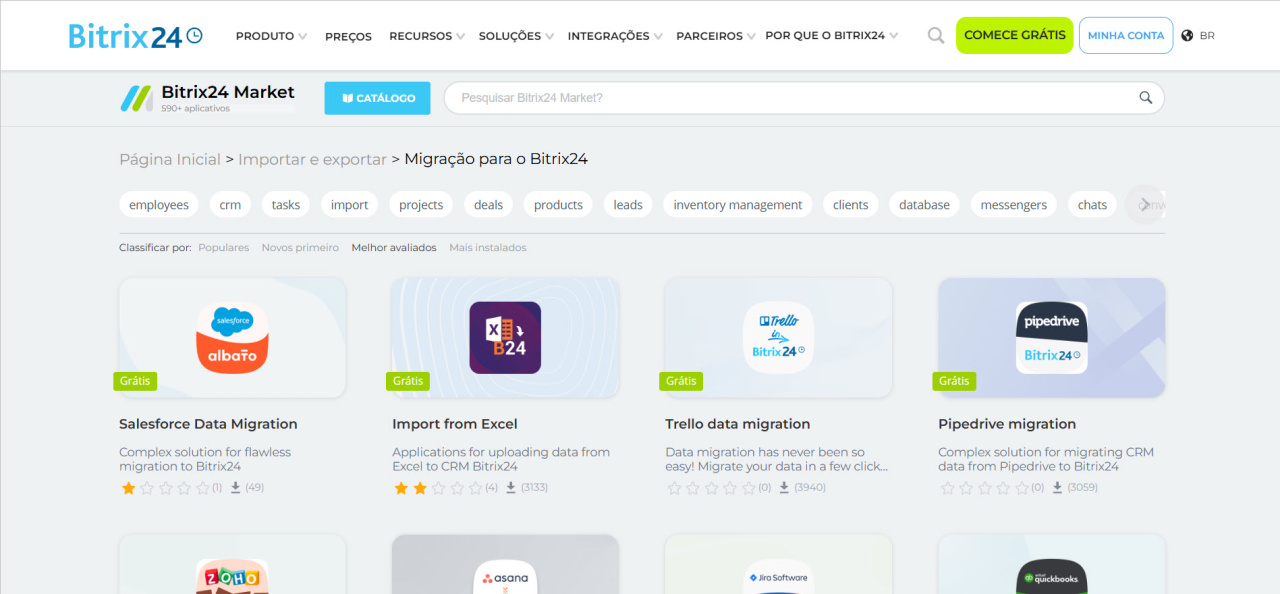Open the Jira Software app icon
Screen dimensions: 1280x594
pos(778,577)
